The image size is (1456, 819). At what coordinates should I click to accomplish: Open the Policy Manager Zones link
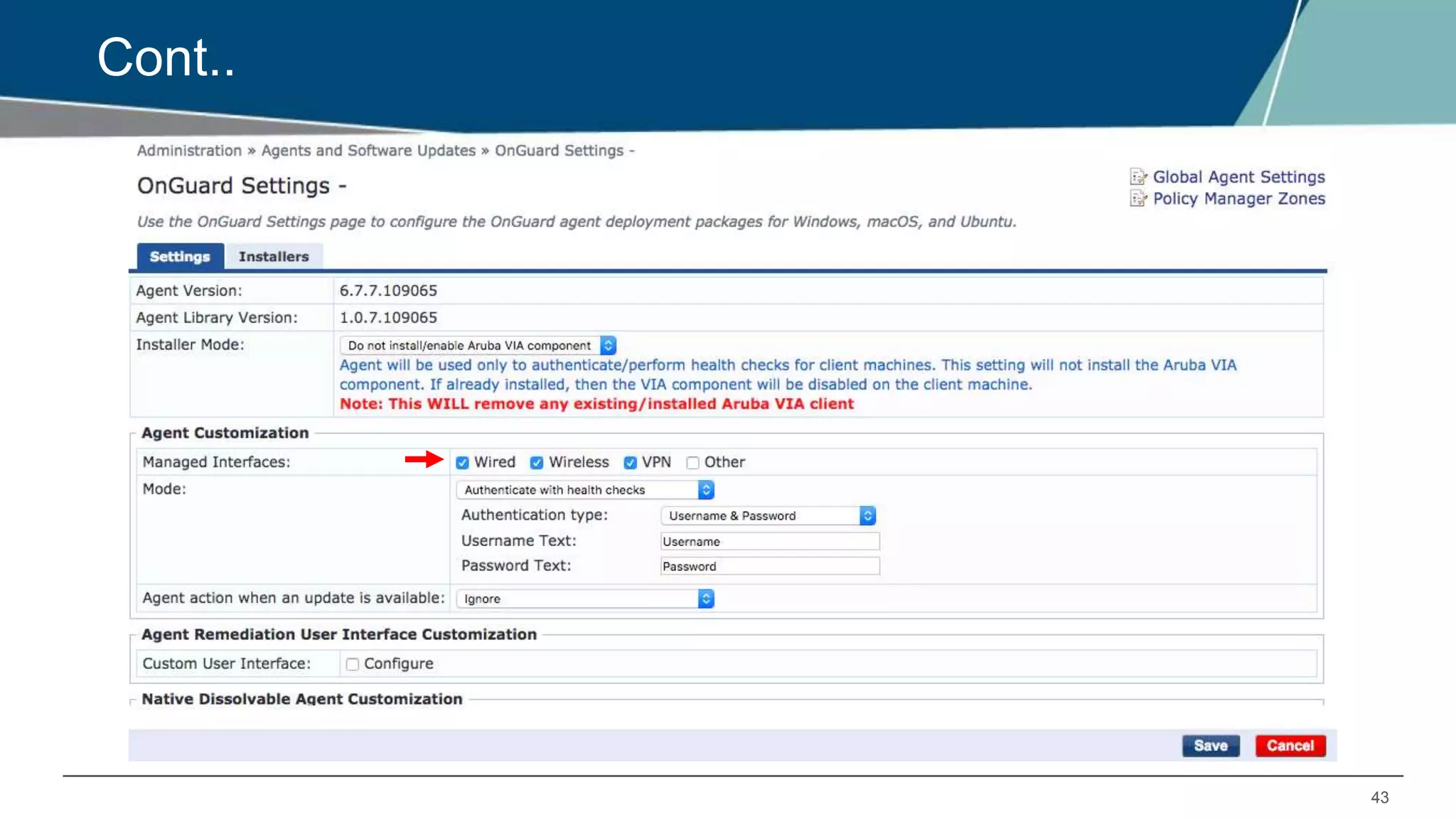tap(1238, 198)
